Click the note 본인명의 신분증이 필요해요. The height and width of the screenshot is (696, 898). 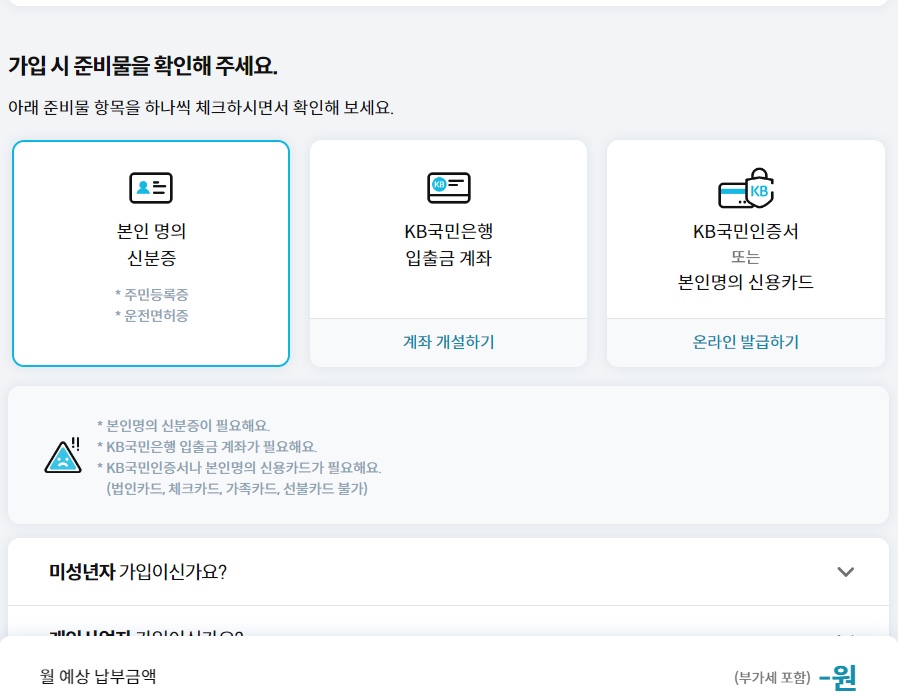tap(183, 426)
